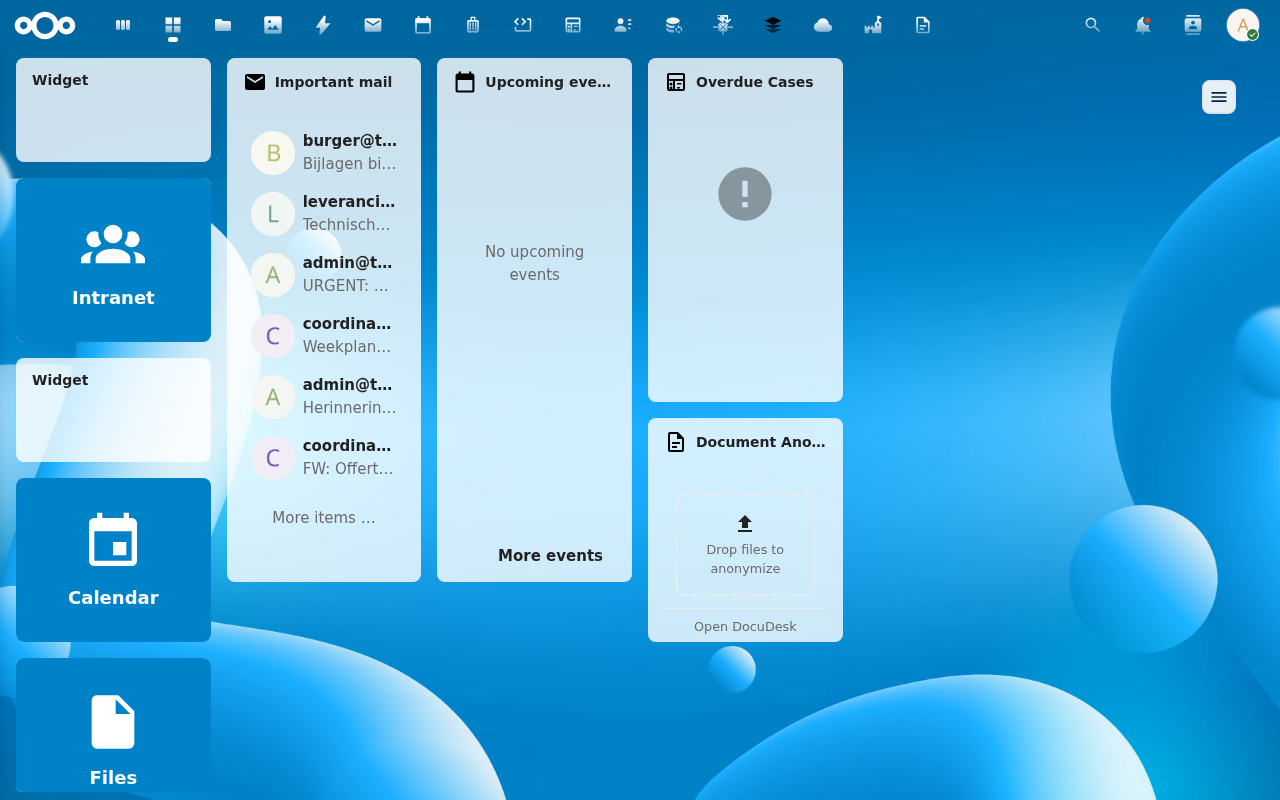Screen dimensions: 1280x800
Task: Open the URGENT mail from admin
Action: coord(324,274)
